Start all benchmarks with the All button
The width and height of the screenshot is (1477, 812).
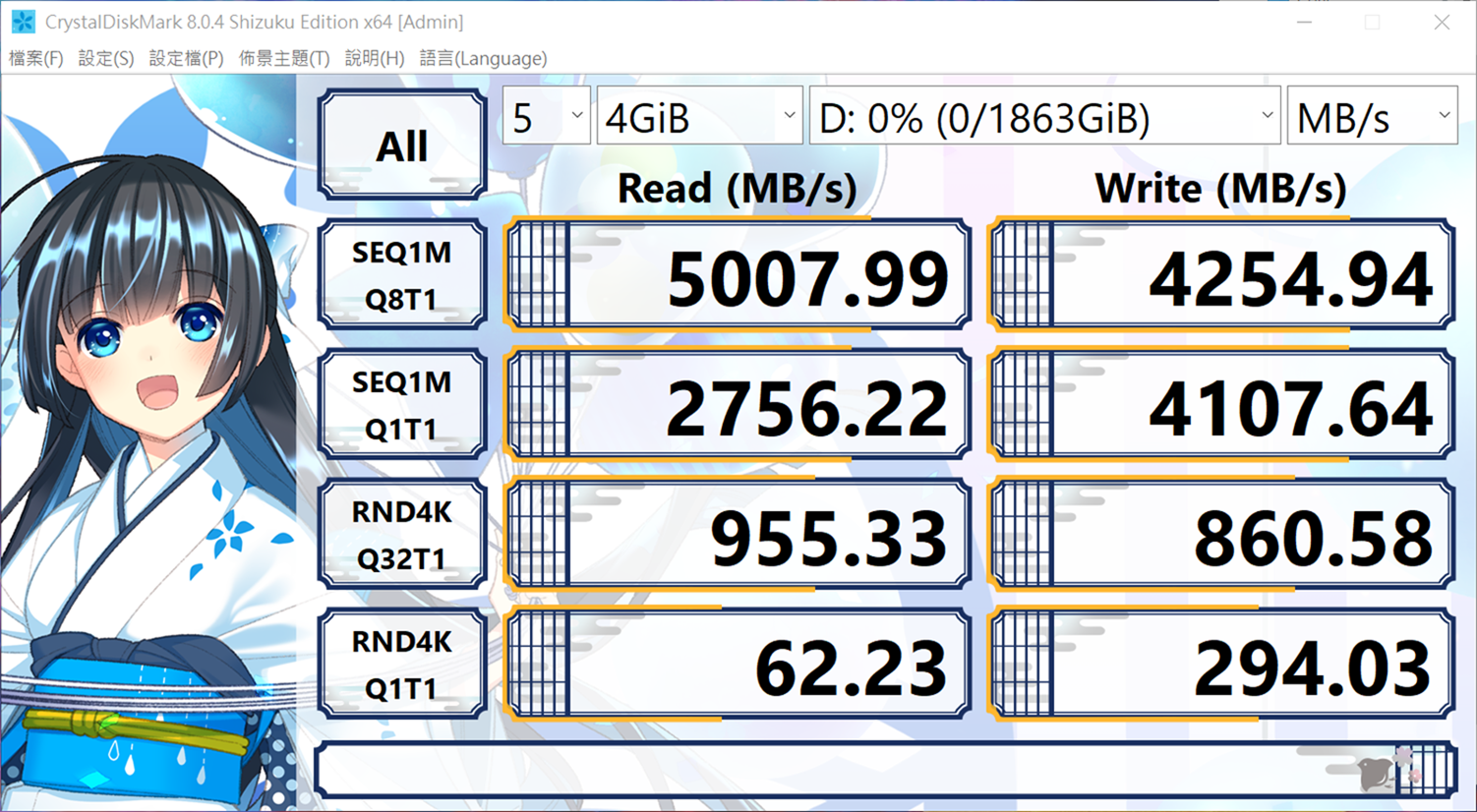pos(402,145)
